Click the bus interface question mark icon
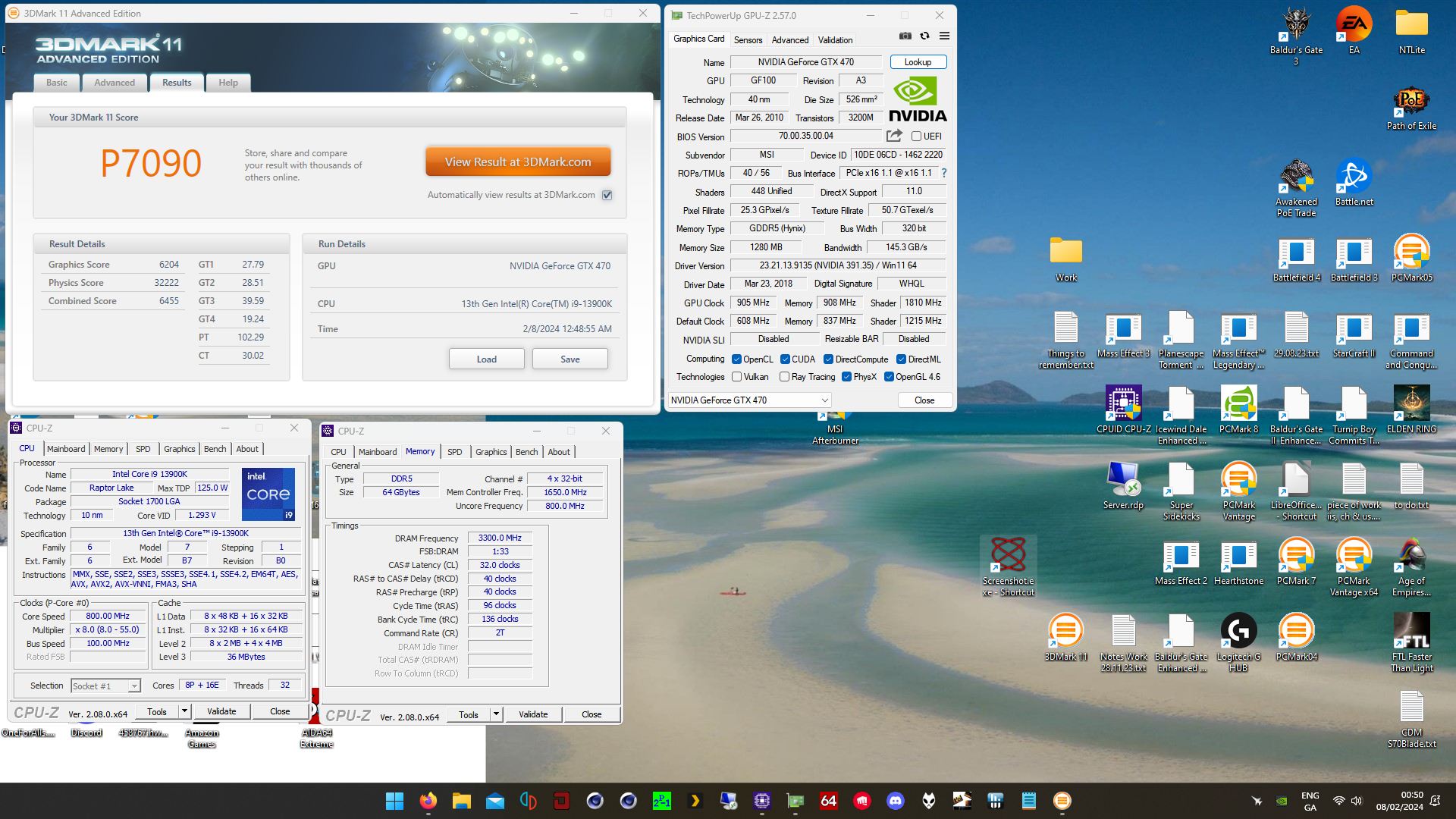Image resolution: width=1456 pixels, height=819 pixels. (944, 173)
